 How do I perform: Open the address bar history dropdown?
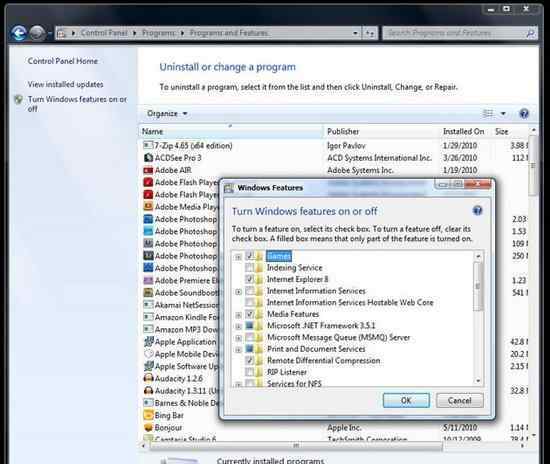coord(355,33)
